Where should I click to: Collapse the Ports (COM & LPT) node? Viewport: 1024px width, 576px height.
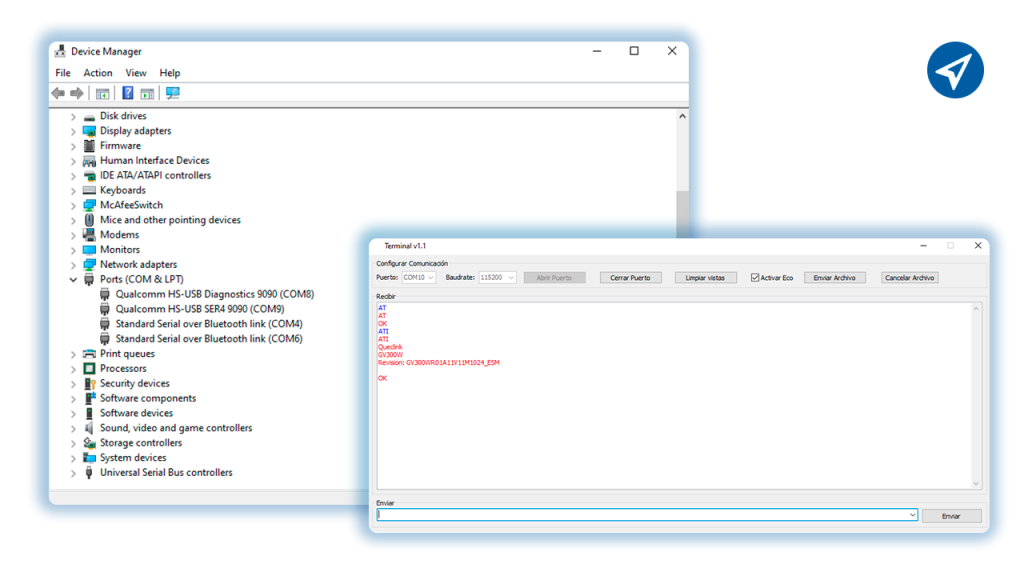click(73, 280)
